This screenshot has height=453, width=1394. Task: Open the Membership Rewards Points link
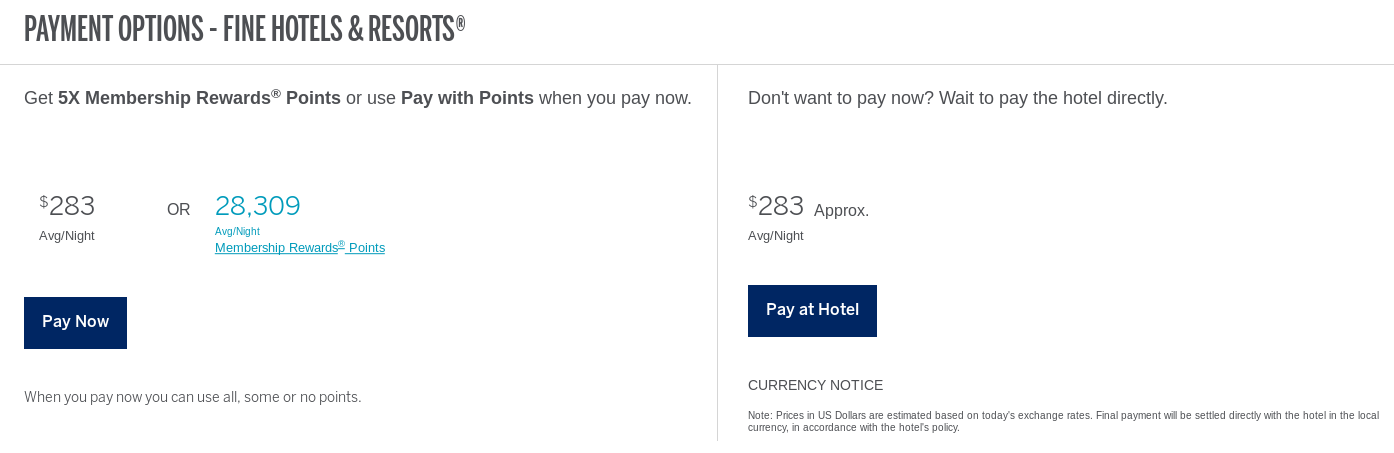tap(299, 248)
